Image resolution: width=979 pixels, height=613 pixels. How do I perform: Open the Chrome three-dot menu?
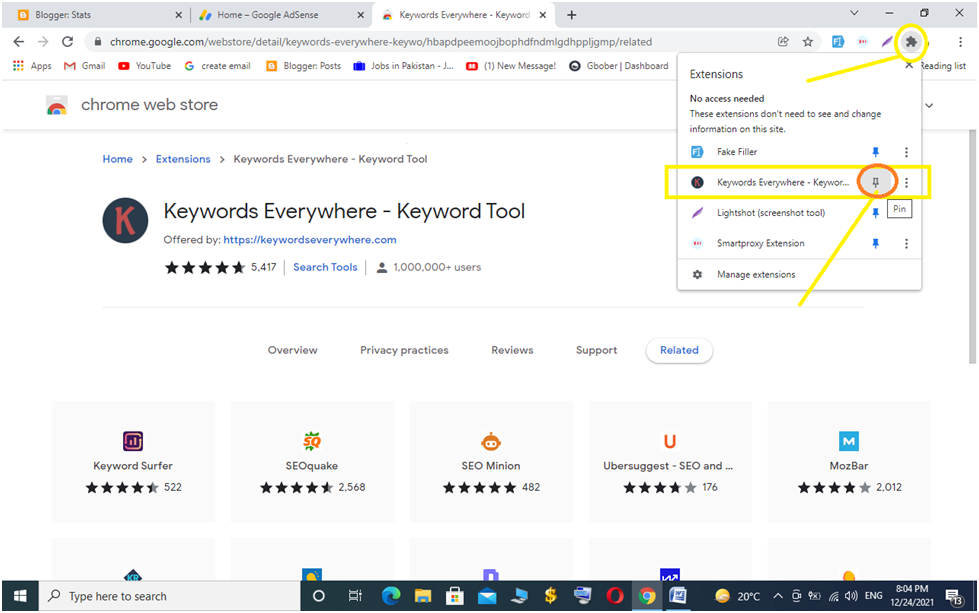click(x=960, y=42)
